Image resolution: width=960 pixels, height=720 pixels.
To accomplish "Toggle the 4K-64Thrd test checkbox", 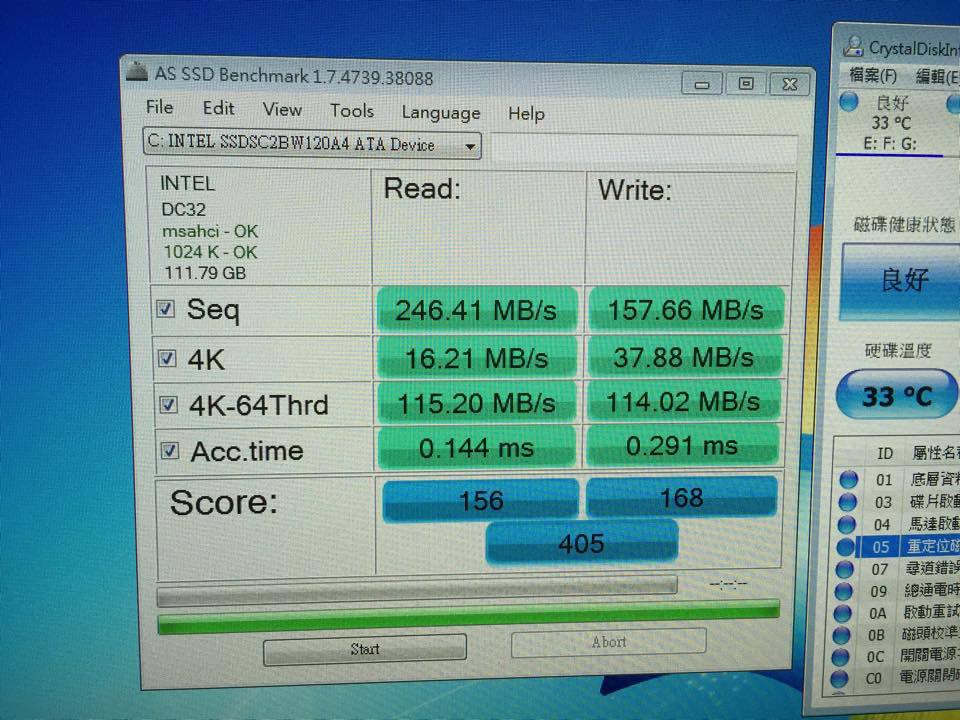I will coord(168,404).
